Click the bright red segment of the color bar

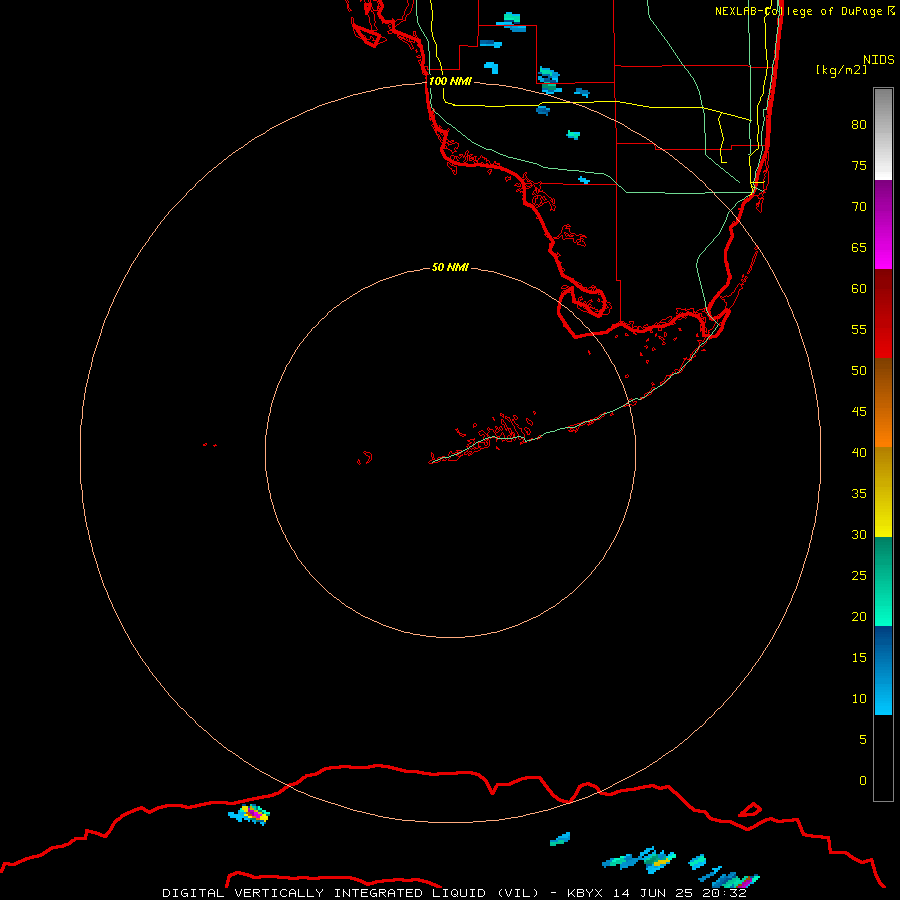883,313
